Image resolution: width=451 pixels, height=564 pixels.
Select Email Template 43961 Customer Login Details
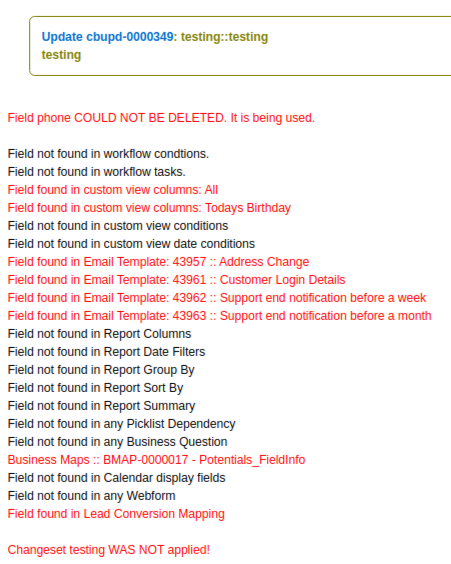click(x=176, y=279)
